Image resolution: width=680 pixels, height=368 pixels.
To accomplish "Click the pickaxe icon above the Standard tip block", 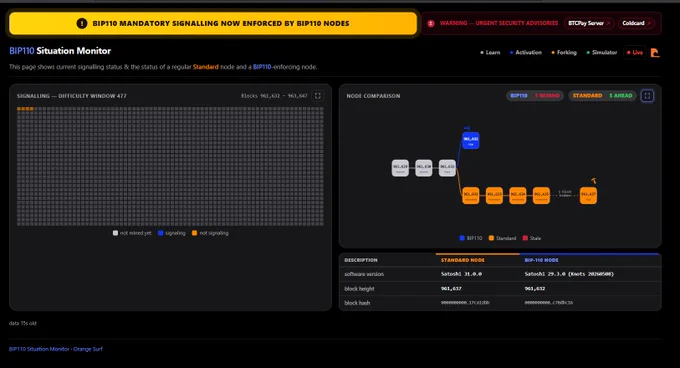I will click(x=593, y=181).
